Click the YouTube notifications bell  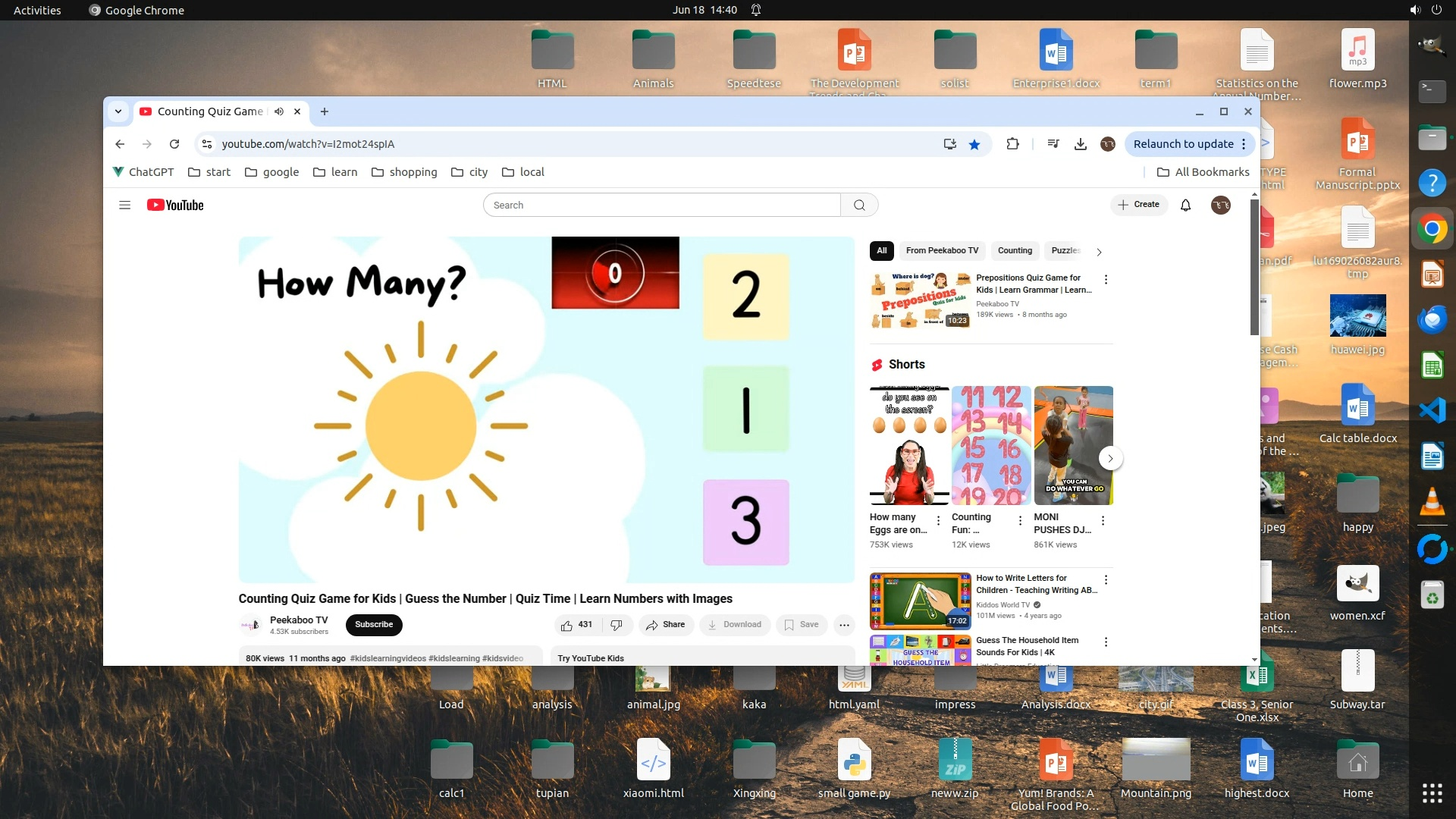coord(1185,206)
